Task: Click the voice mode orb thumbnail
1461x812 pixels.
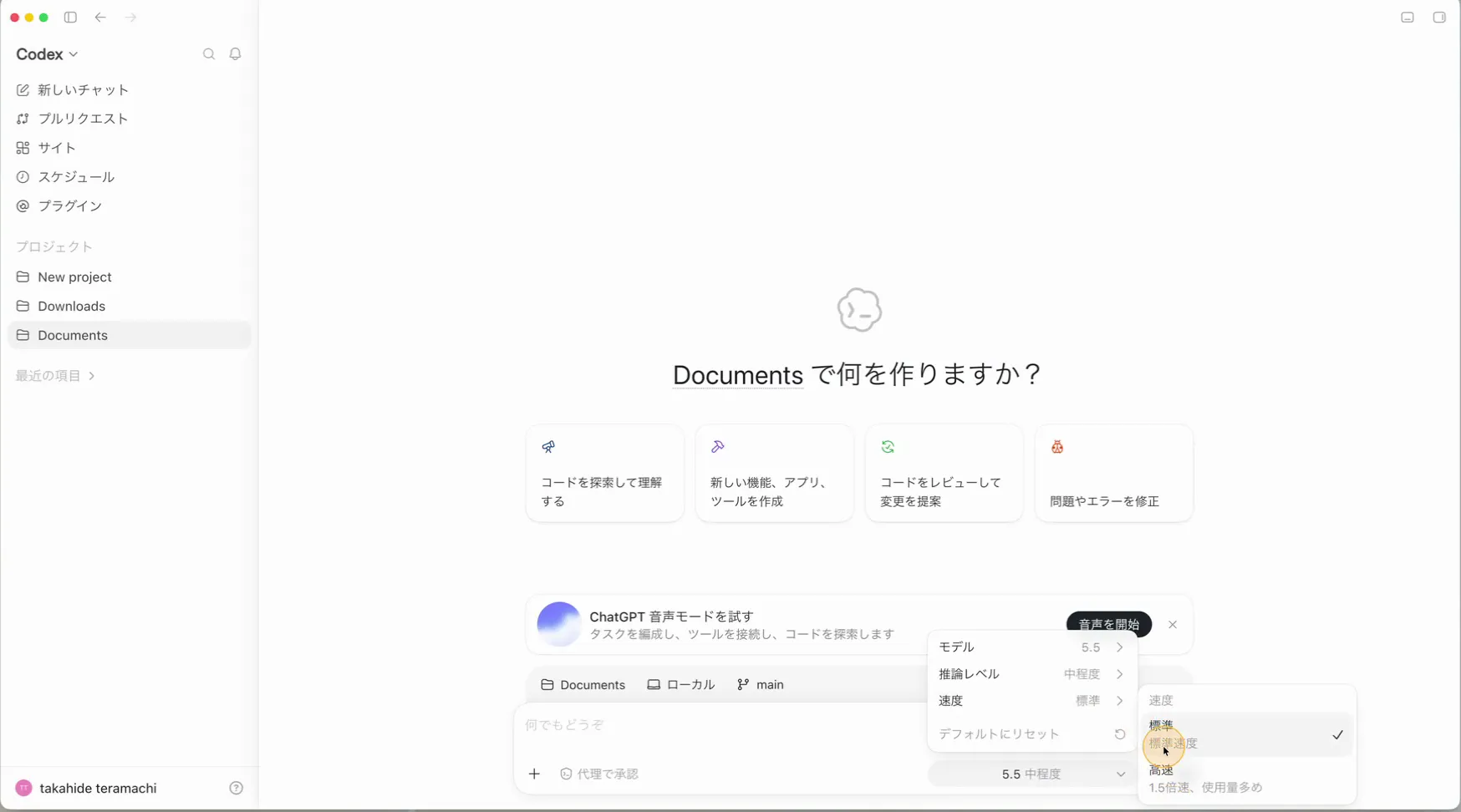Action: tap(559, 624)
